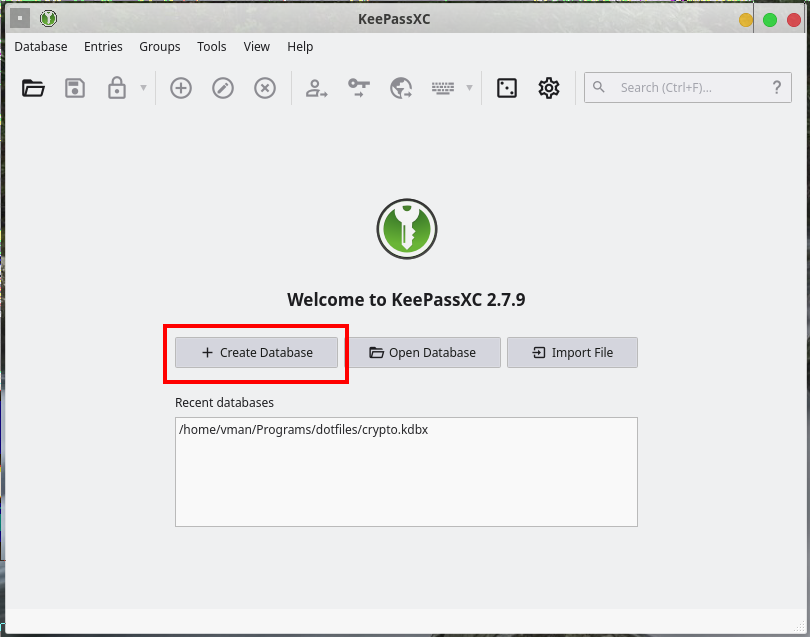This screenshot has width=810, height=637.
Task: Click the Copy URL globe icon
Action: [x=401, y=88]
